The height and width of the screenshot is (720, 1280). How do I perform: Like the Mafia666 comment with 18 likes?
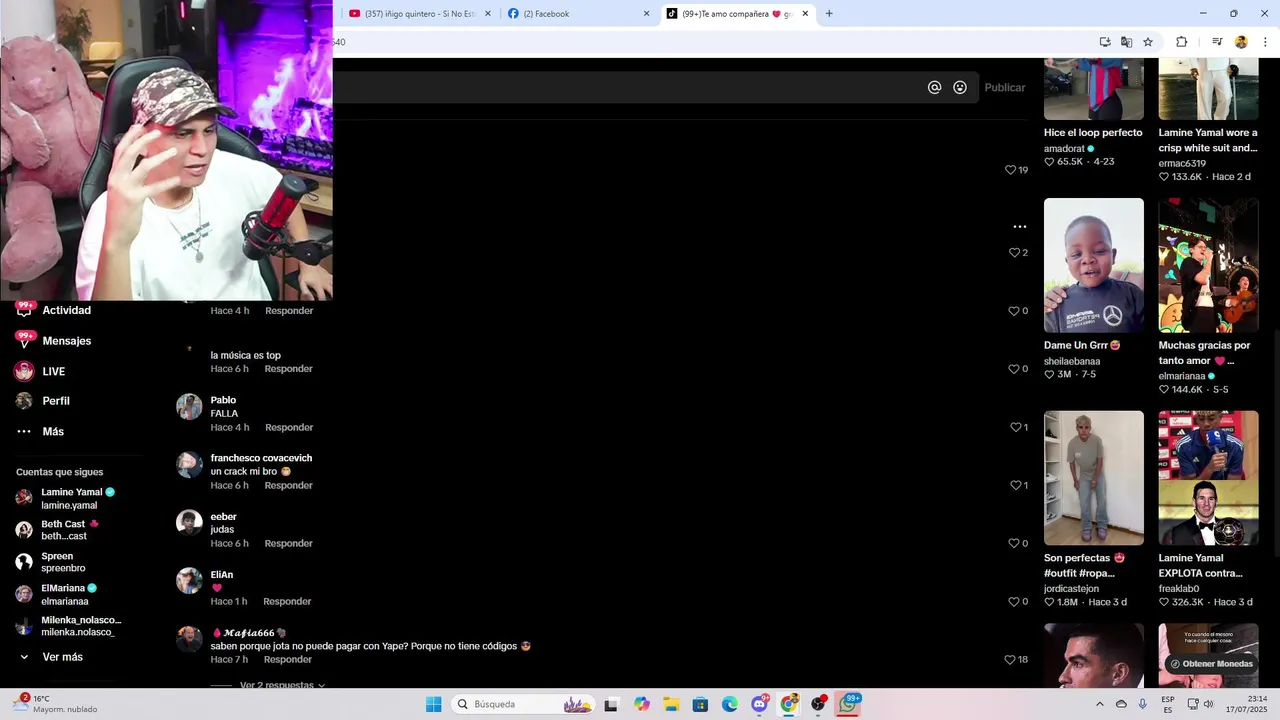click(x=1010, y=660)
